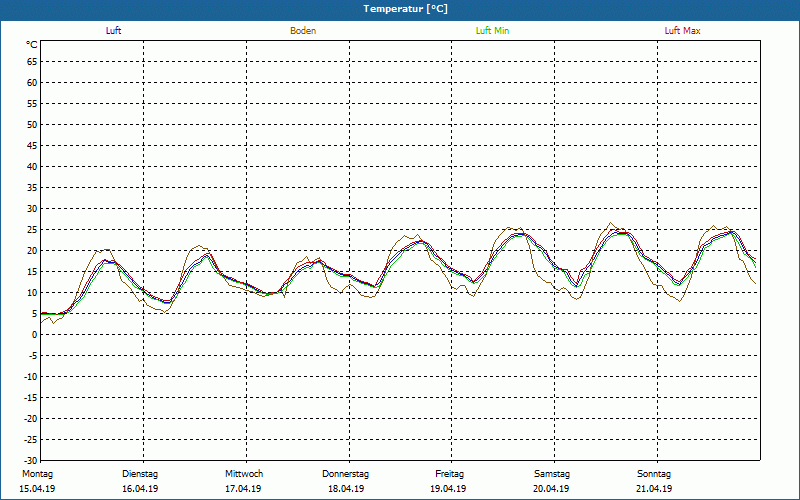
Task: Click the 20.04.19 date label
Action: pos(551,489)
